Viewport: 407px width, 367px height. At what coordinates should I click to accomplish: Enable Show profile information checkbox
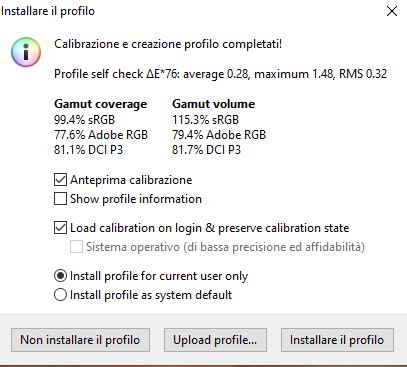(x=60, y=199)
